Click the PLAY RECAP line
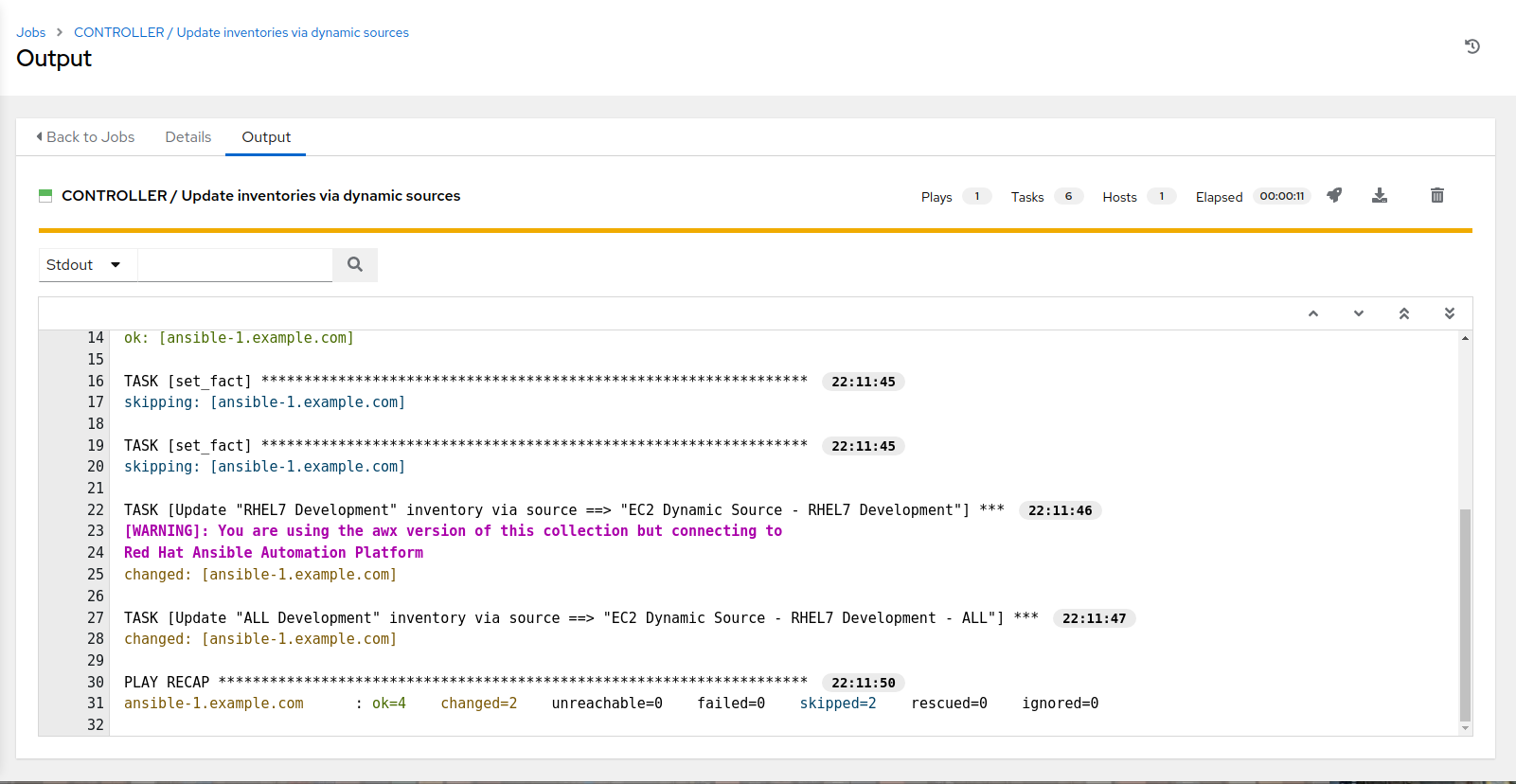The width and height of the screenshot is (1516, 784). pos(466,683)
